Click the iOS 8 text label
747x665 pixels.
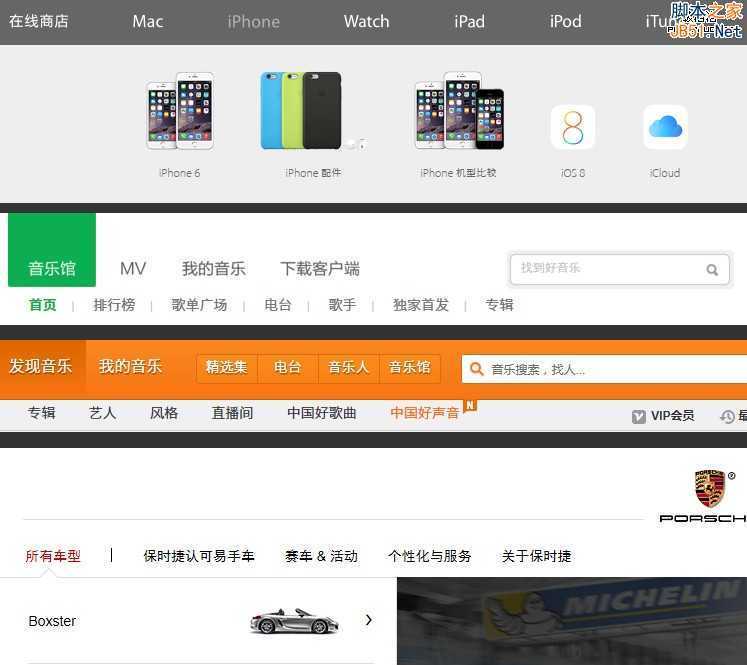click(x=573, y=173)
